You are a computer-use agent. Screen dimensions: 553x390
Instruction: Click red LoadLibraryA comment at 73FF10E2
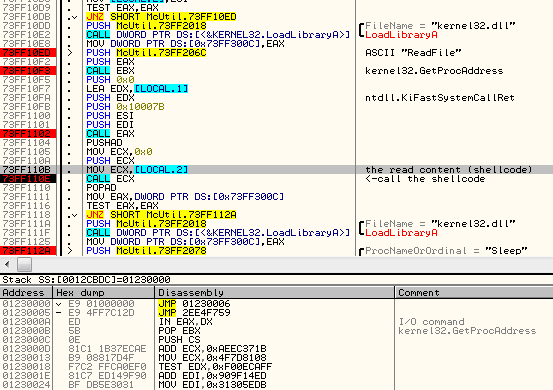pyautogui.click(x=401, y=35)
